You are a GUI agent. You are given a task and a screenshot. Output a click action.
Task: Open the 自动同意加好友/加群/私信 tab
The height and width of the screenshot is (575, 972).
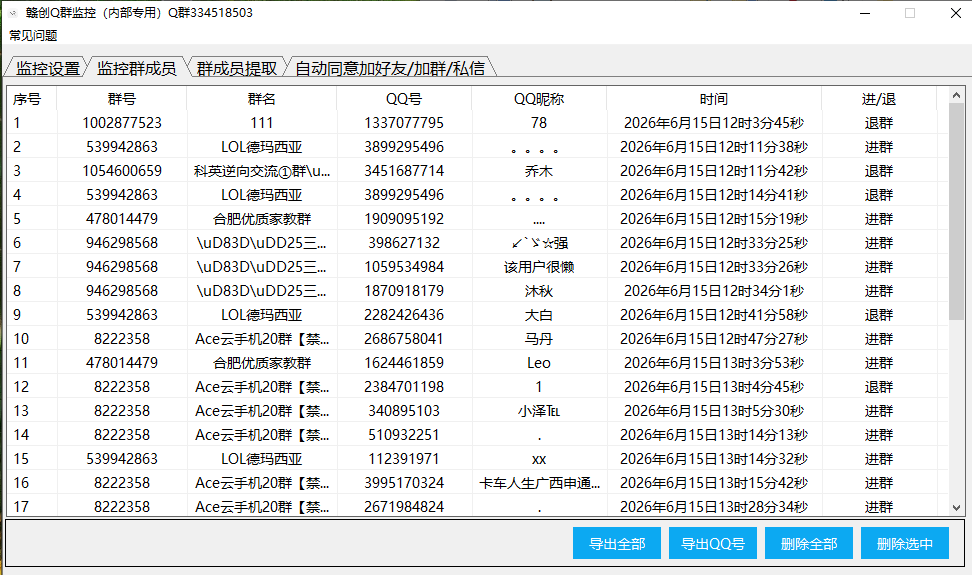[390, 68]
